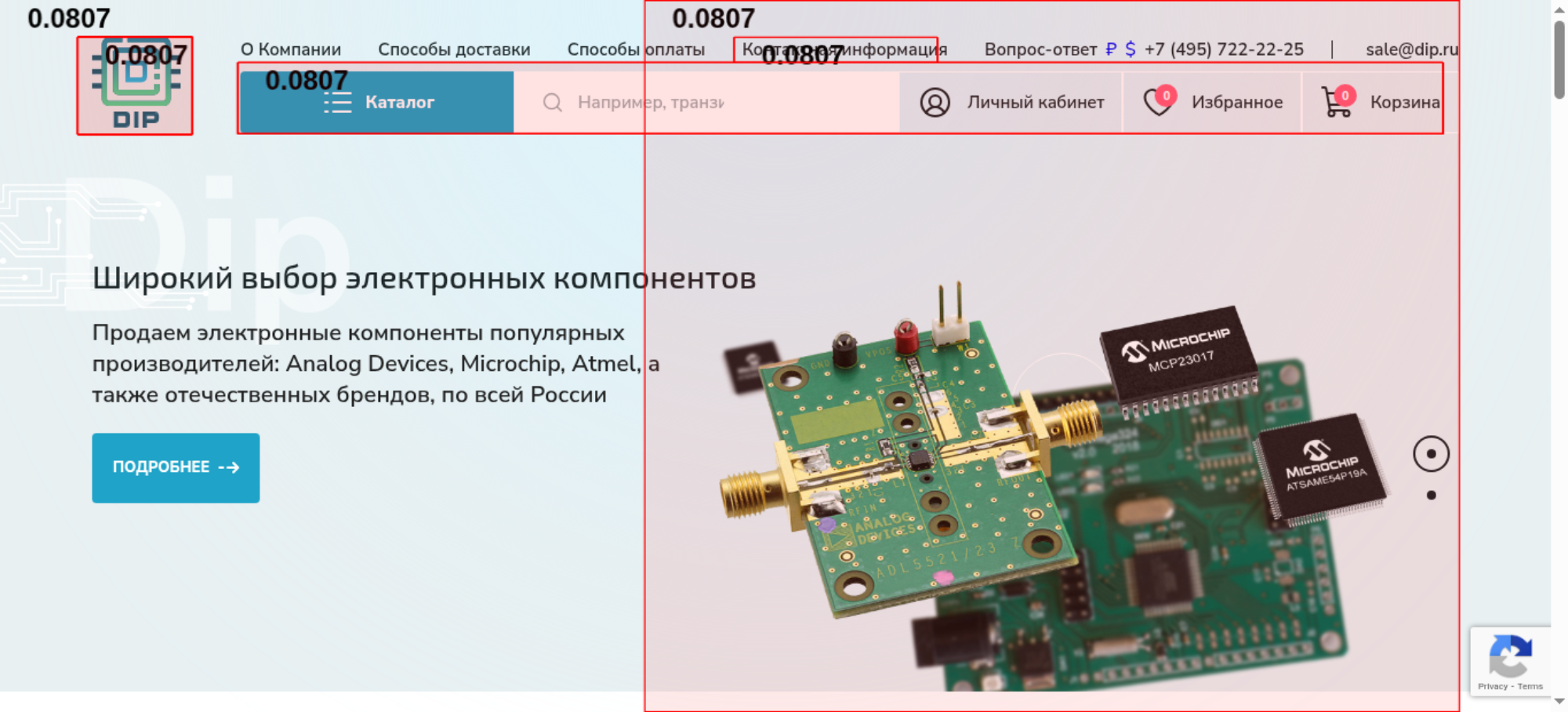Open the Каталог dropdown menu
Viewport: 1568px width, 712px height.
(x=377, y=102)
